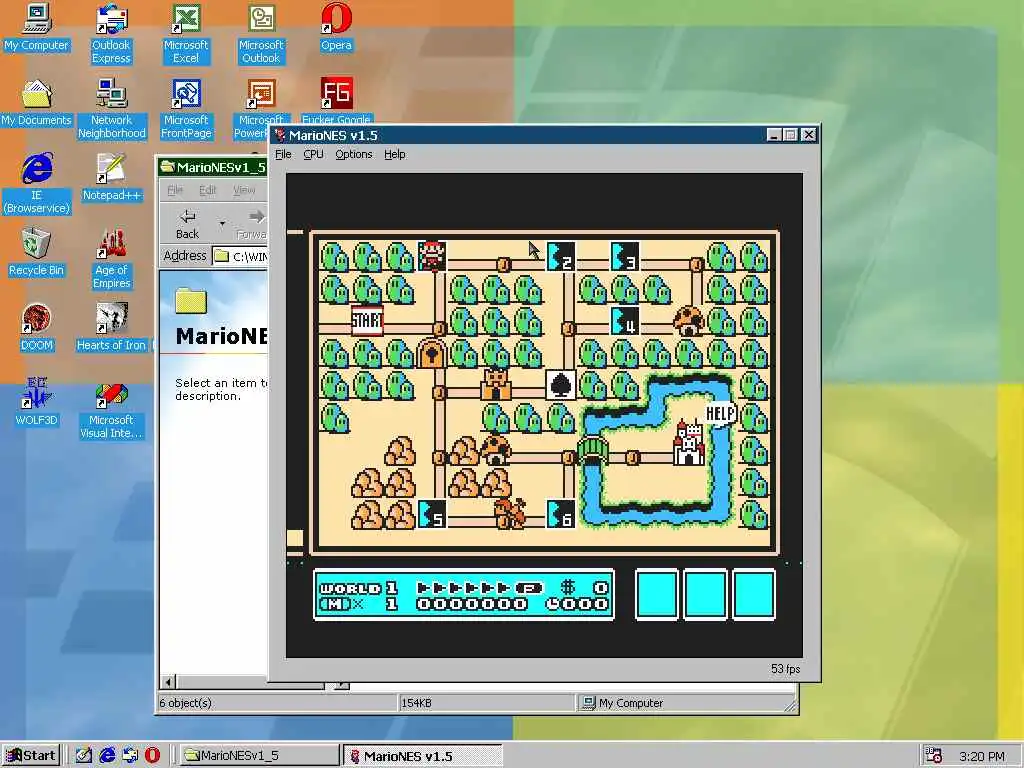Click the START tile on the map
The image size is (1024, 768).
pos(367,321)
